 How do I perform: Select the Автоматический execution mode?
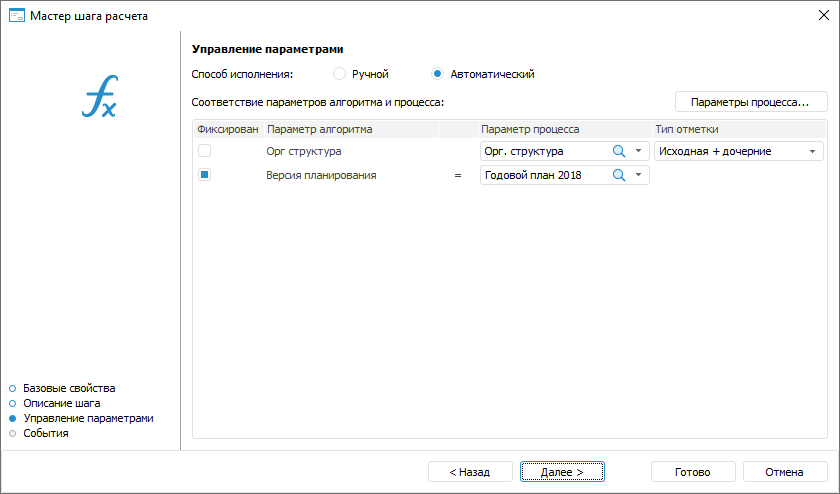[438, 74]
